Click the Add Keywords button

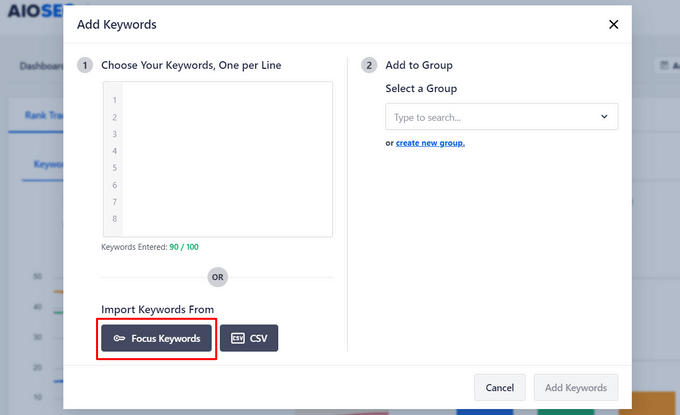(x=576, y=387)
